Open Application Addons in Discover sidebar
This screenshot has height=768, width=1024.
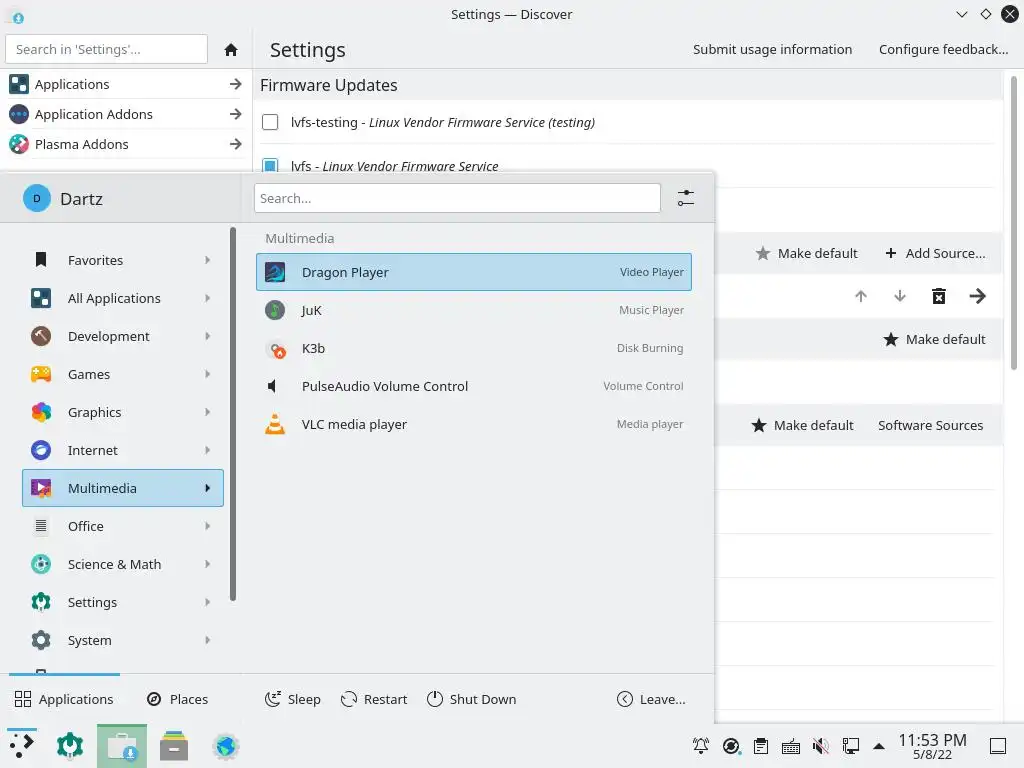point(125,114)
